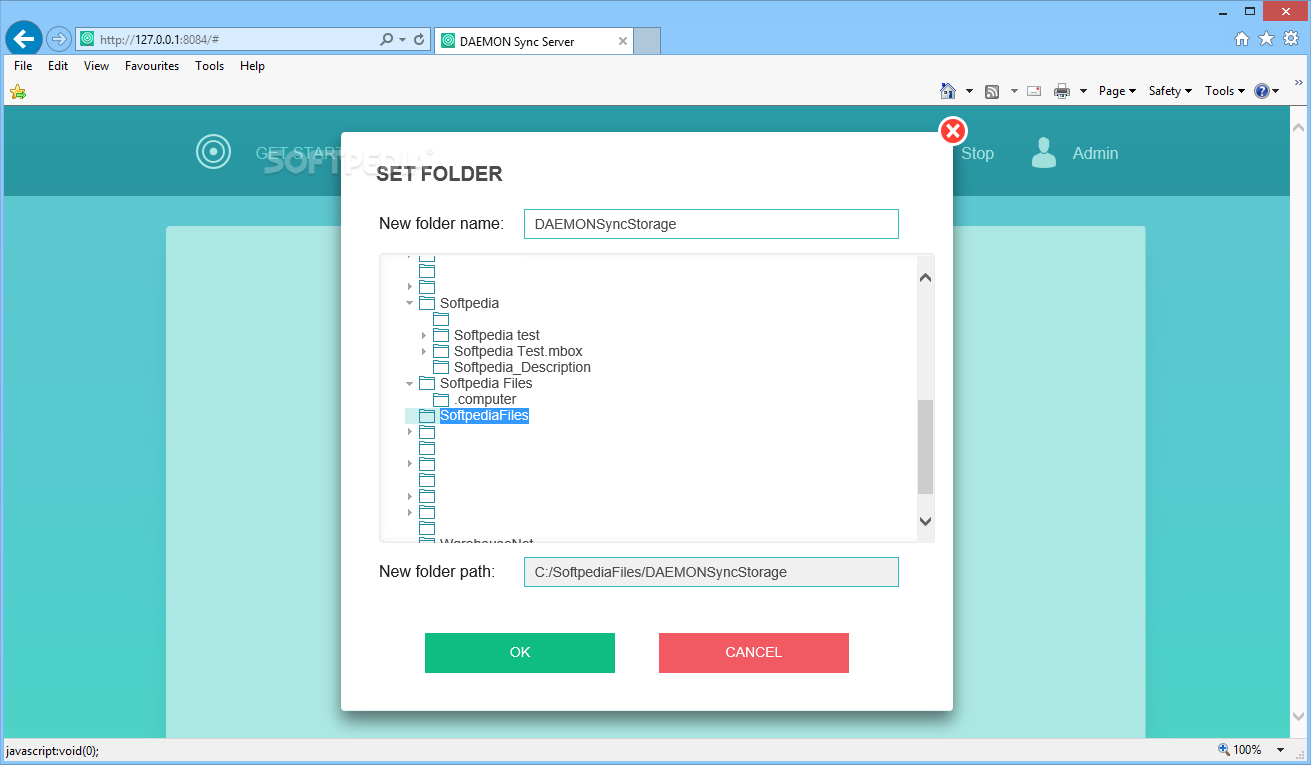Select the highlighted SoftpediaFiles folder
The width and height of the screenshot is (1311, 765).
click(484, 415)
